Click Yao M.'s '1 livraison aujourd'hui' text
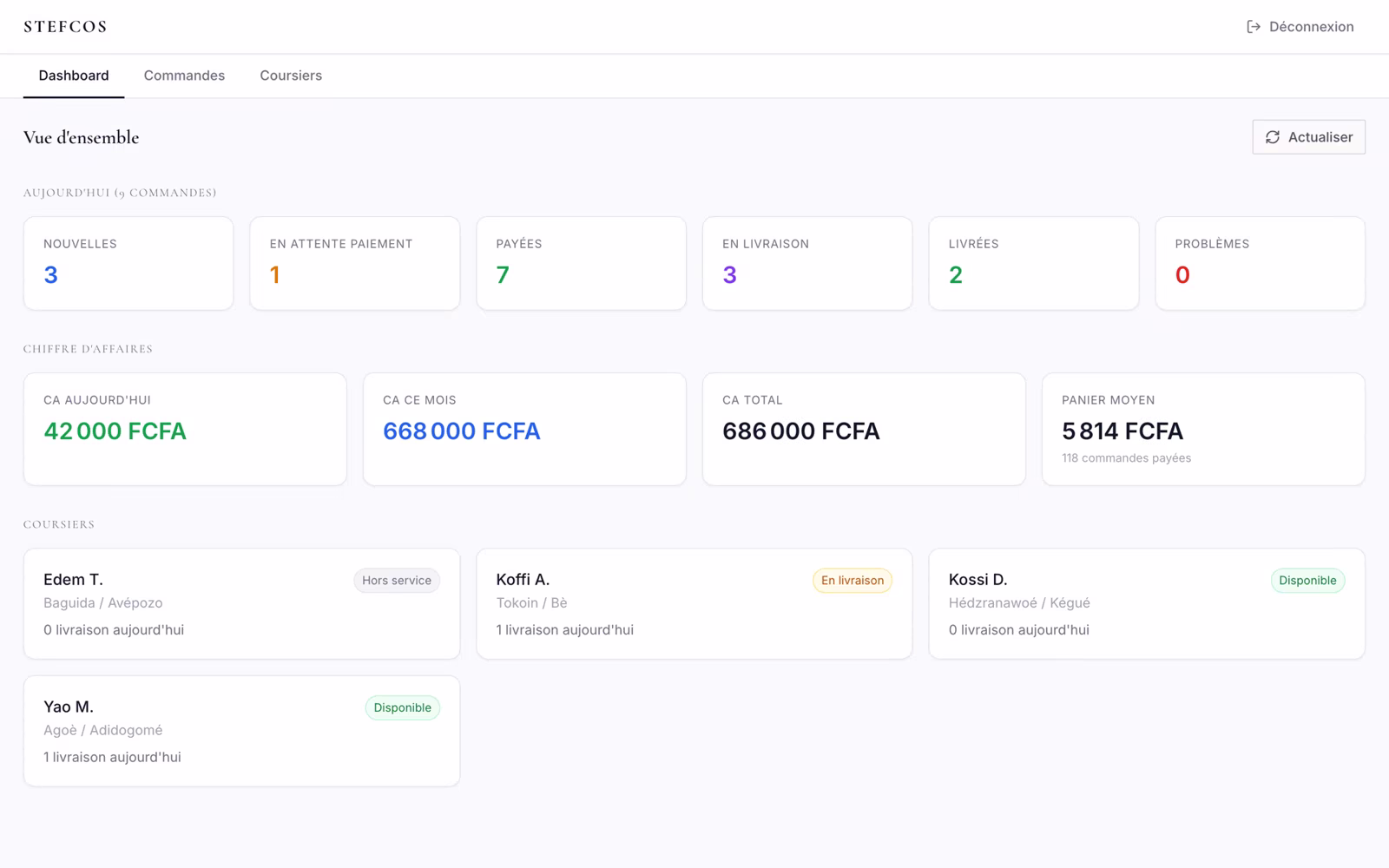Image resolution: width=1389 pixels, height=868 pixels. (x=113, y=758)
